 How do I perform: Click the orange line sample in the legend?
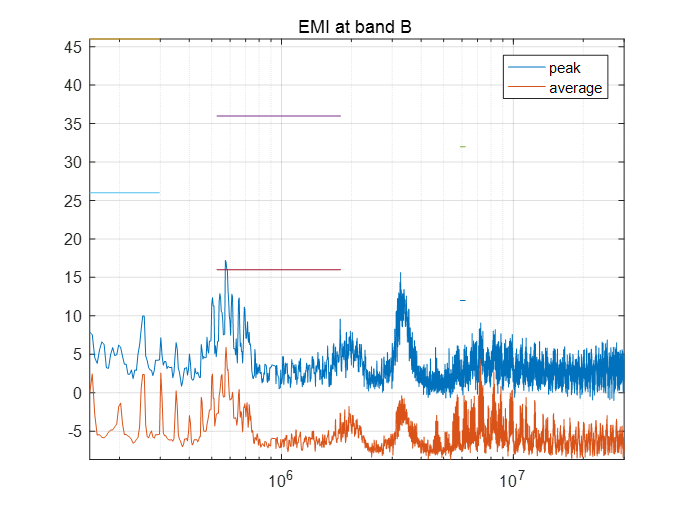526,88
